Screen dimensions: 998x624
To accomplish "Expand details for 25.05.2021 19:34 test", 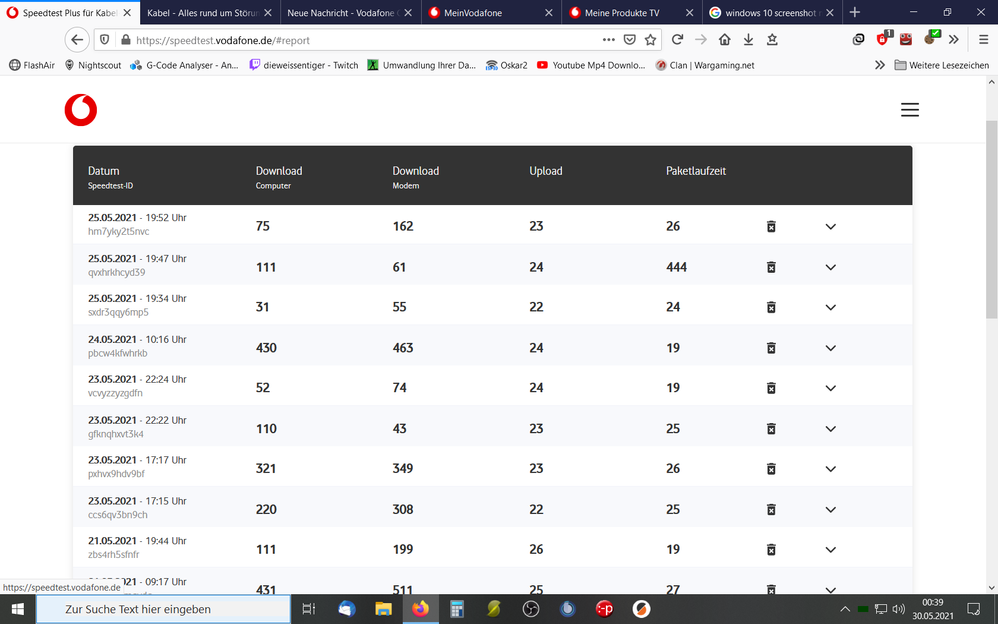I will (x=831, y=308).
